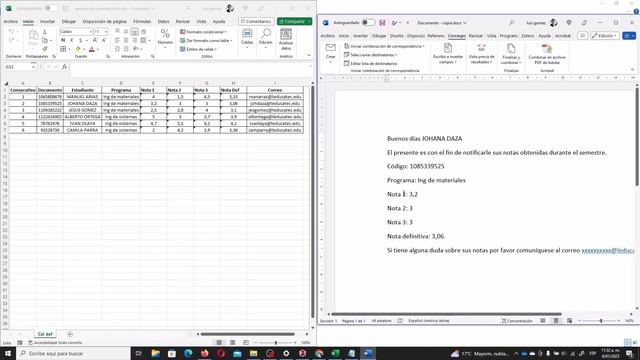The image size is (640, 360).
Task: Click the Underline S icon in Excel
Action: pos(80,40)
